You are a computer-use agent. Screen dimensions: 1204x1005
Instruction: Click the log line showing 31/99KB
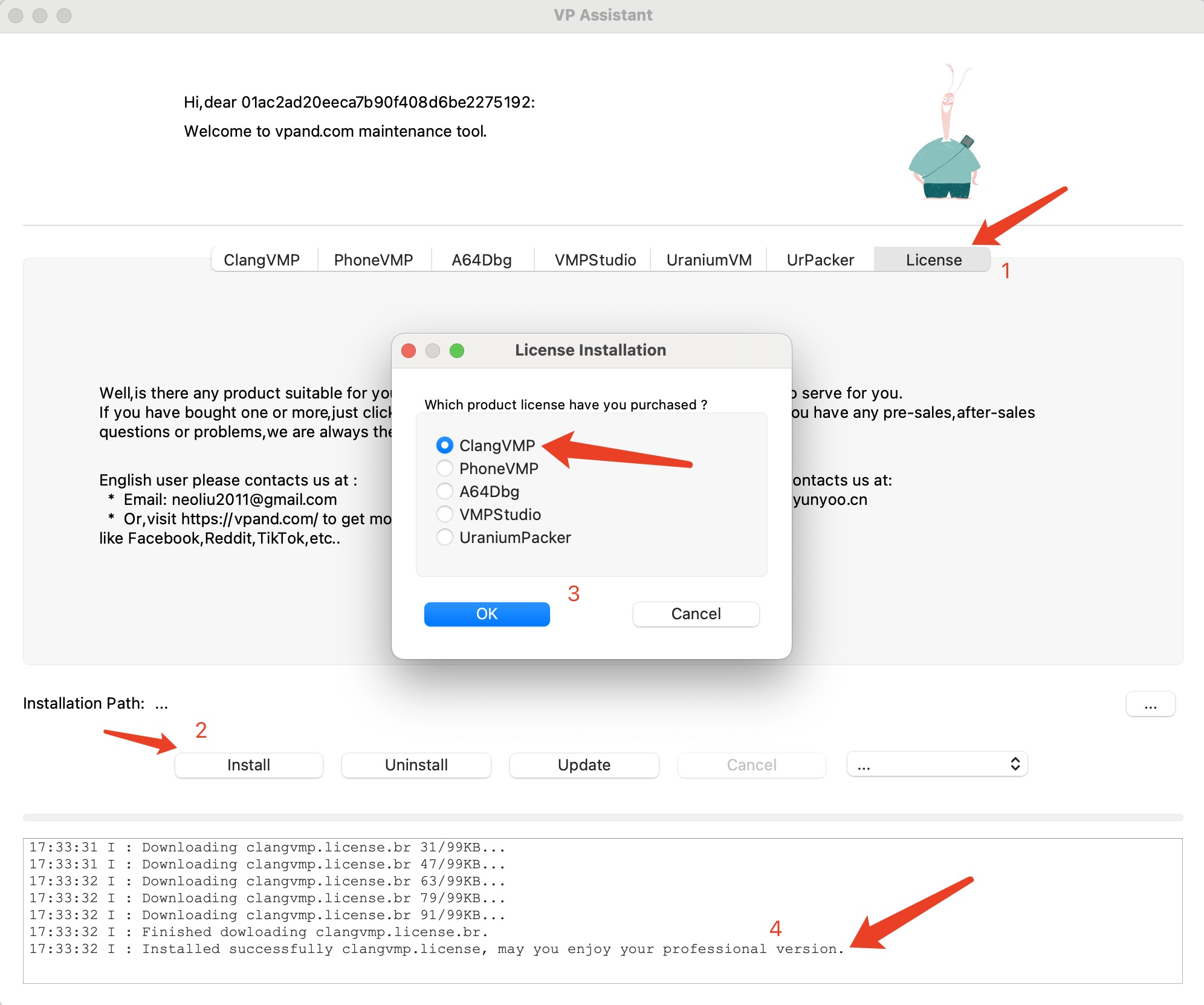[267, 847]
